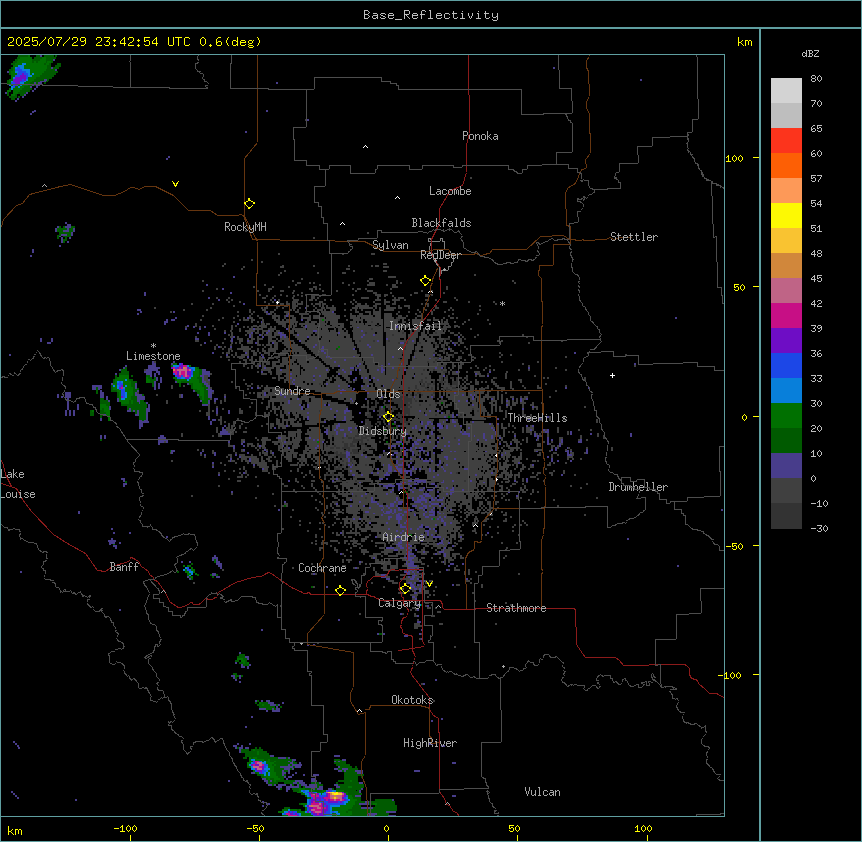The height and width of the screenshot is (842, 862).
Task: Click the strong storm cell east of Limestone
Action: [x=183, y=372]
